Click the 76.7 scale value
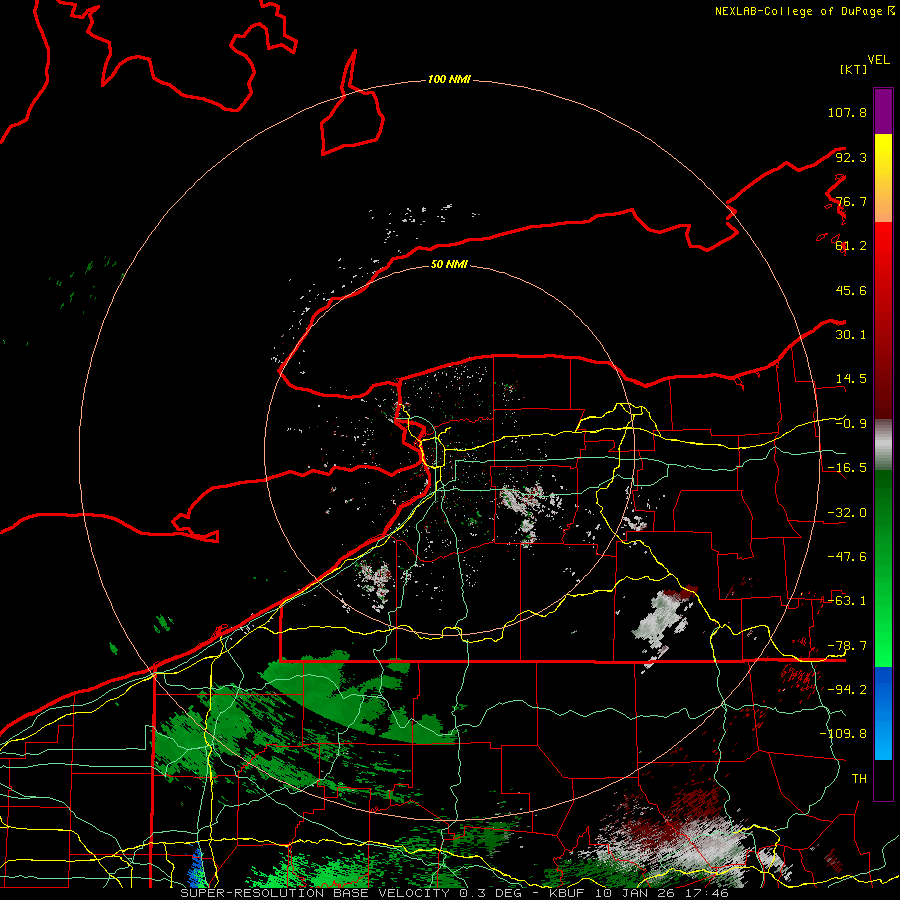The height and width of the screenshot is (900, 900). click(851, 201)
